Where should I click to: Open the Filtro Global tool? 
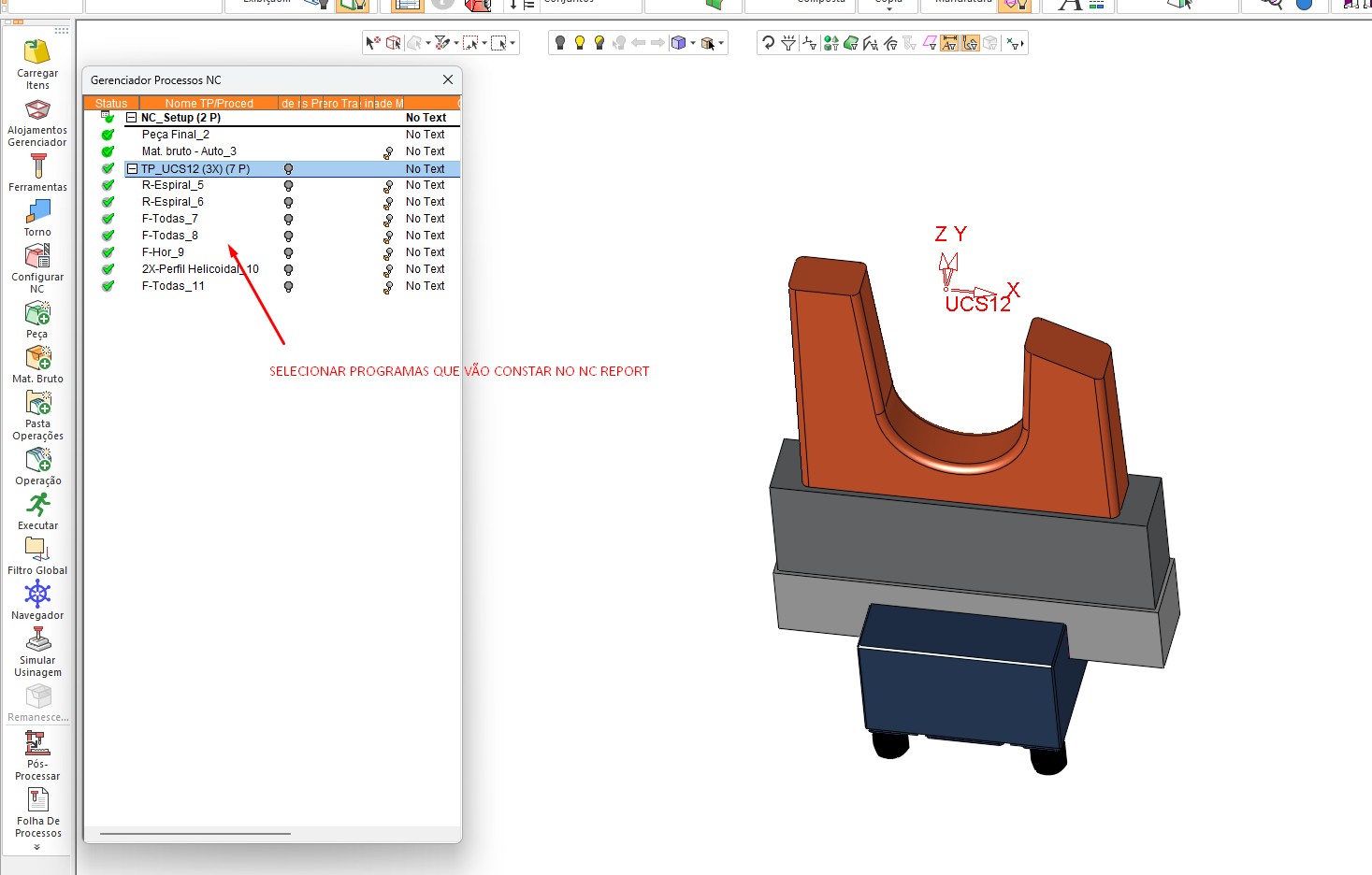pos(37,556)
